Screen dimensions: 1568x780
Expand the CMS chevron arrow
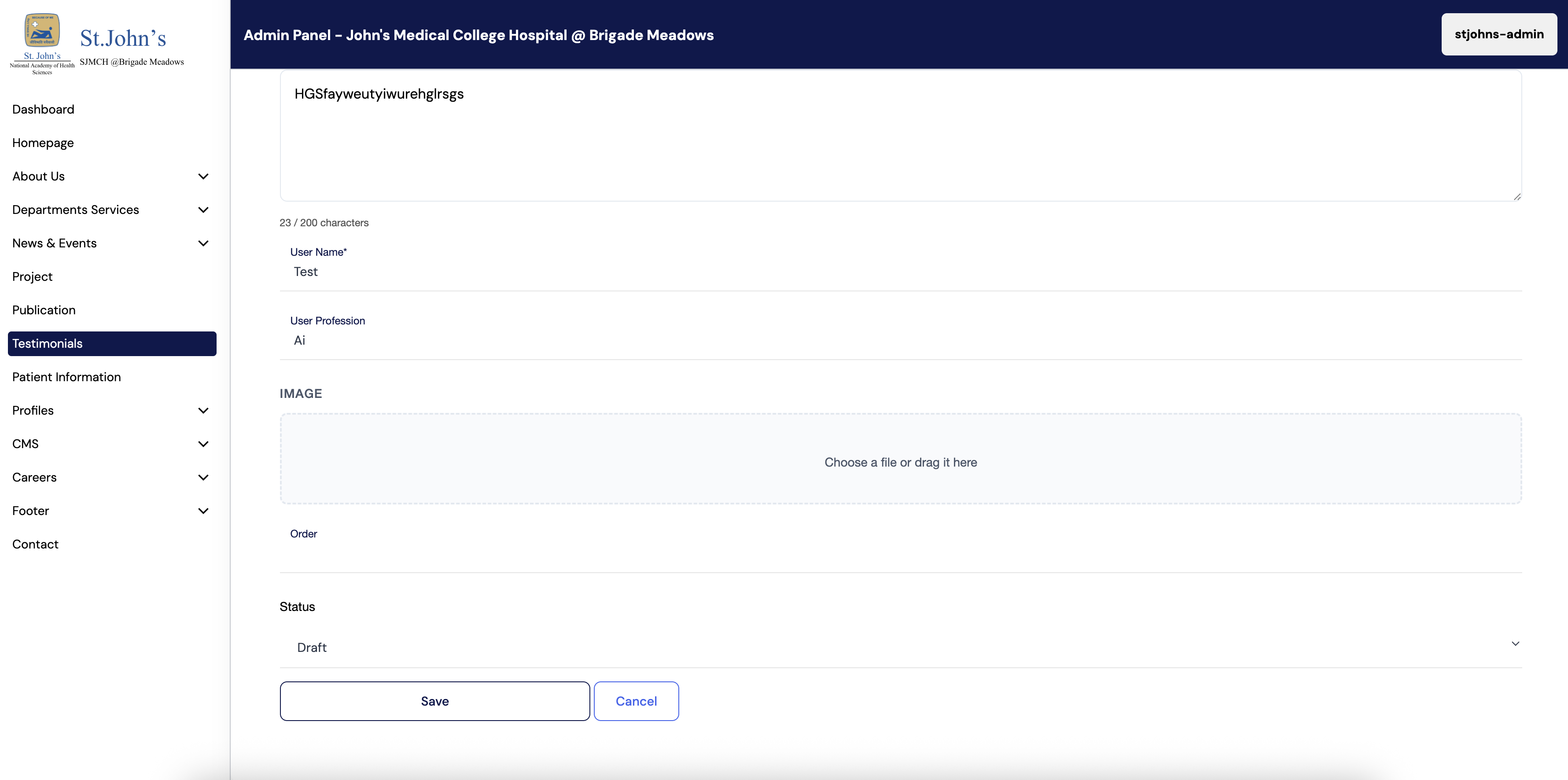(x=203, y=444)
